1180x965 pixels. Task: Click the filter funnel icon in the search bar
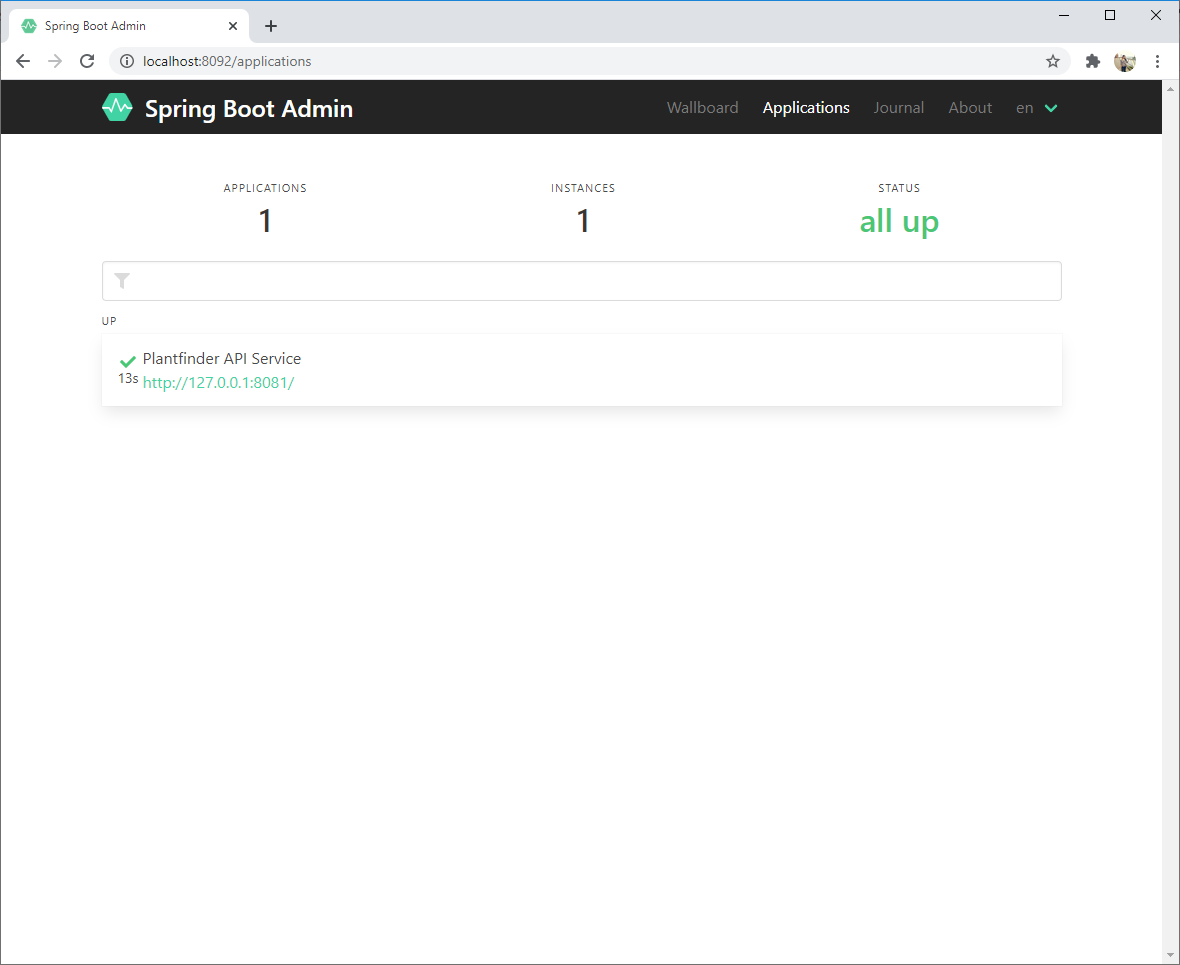coord(122,281)
